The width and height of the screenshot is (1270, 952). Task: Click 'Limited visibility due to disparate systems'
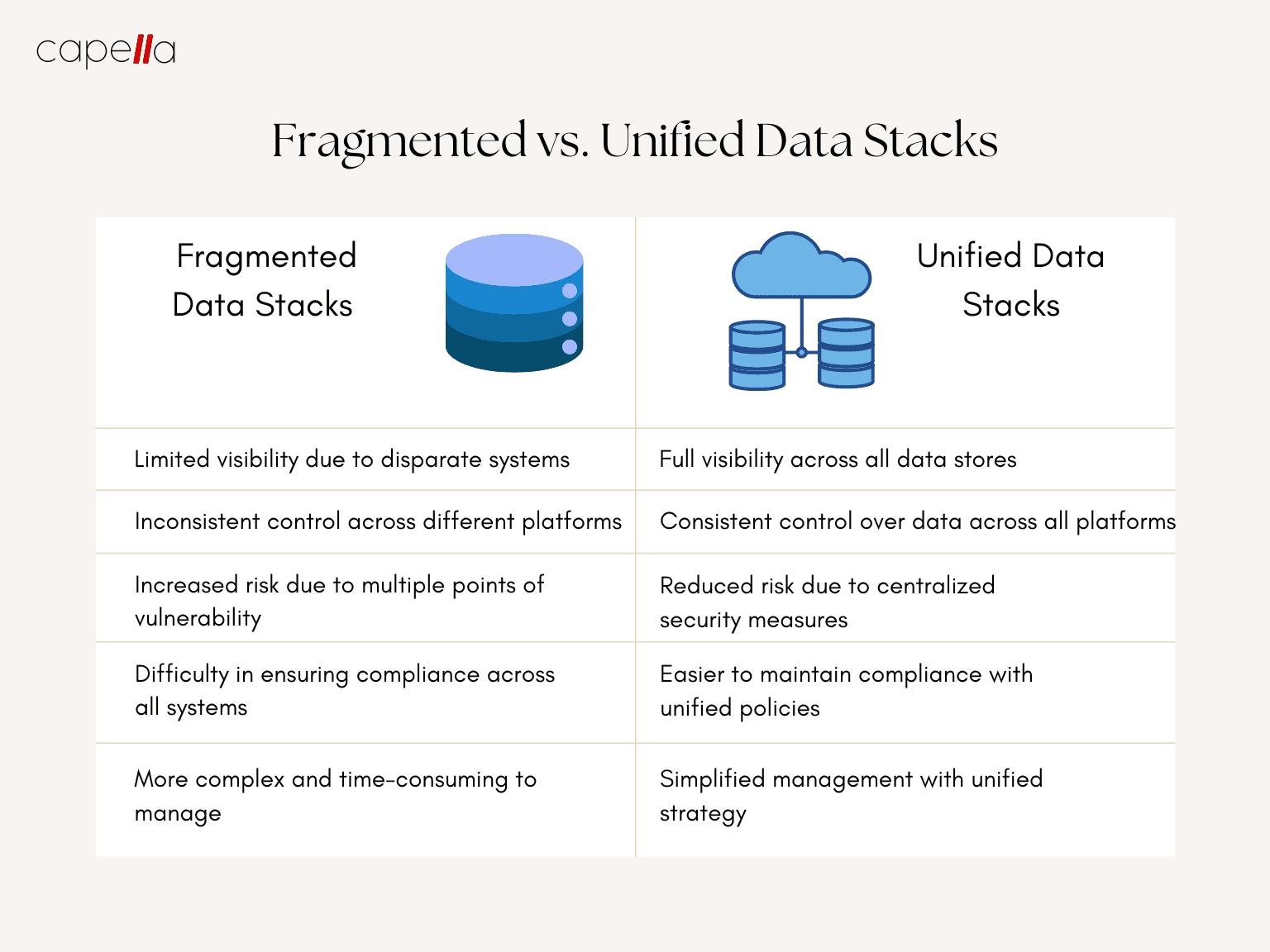point(352,459)
